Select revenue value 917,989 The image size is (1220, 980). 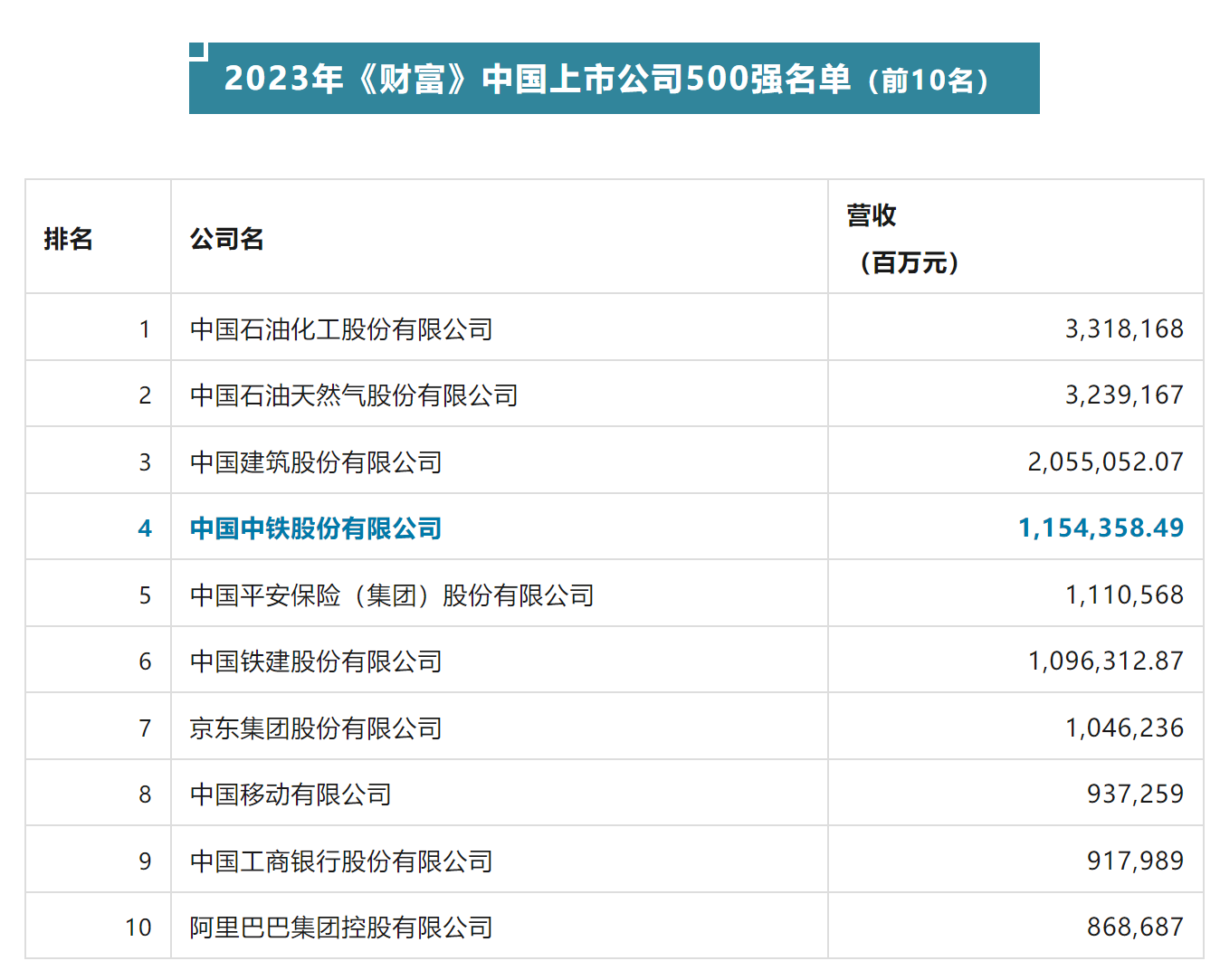point(1136,861)
